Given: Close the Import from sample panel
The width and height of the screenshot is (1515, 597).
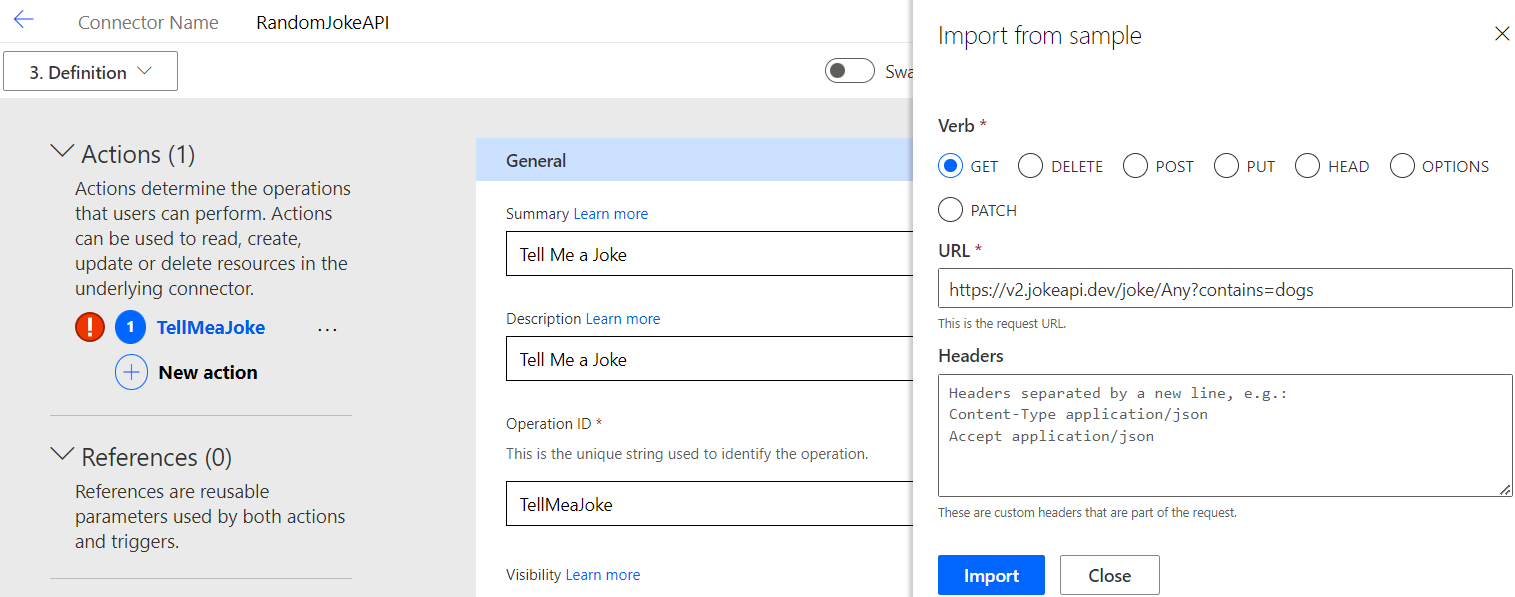Looking at the screenshot, I should tap(1501, 34).
